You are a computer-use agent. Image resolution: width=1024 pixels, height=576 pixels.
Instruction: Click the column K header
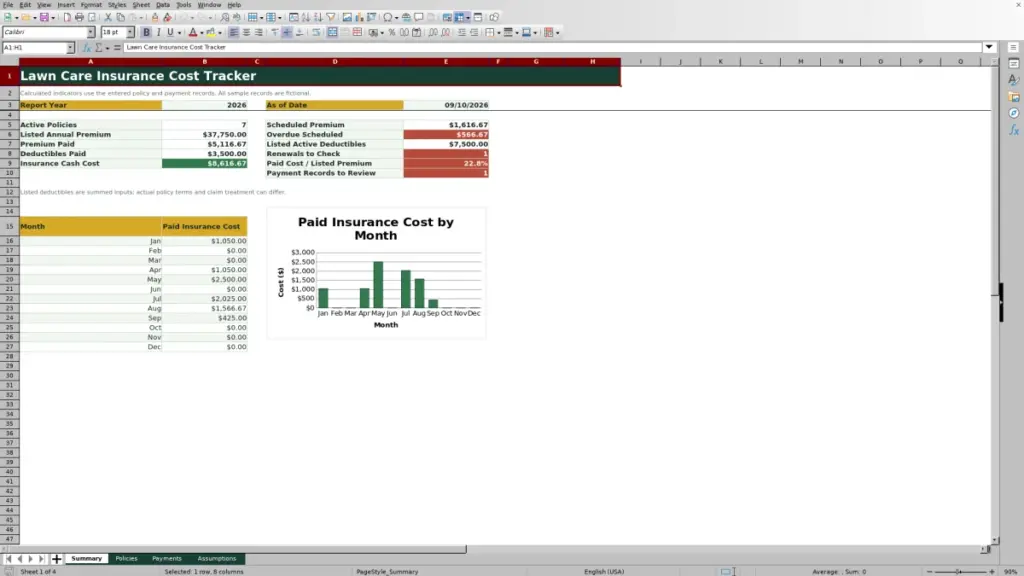[720, 61]
